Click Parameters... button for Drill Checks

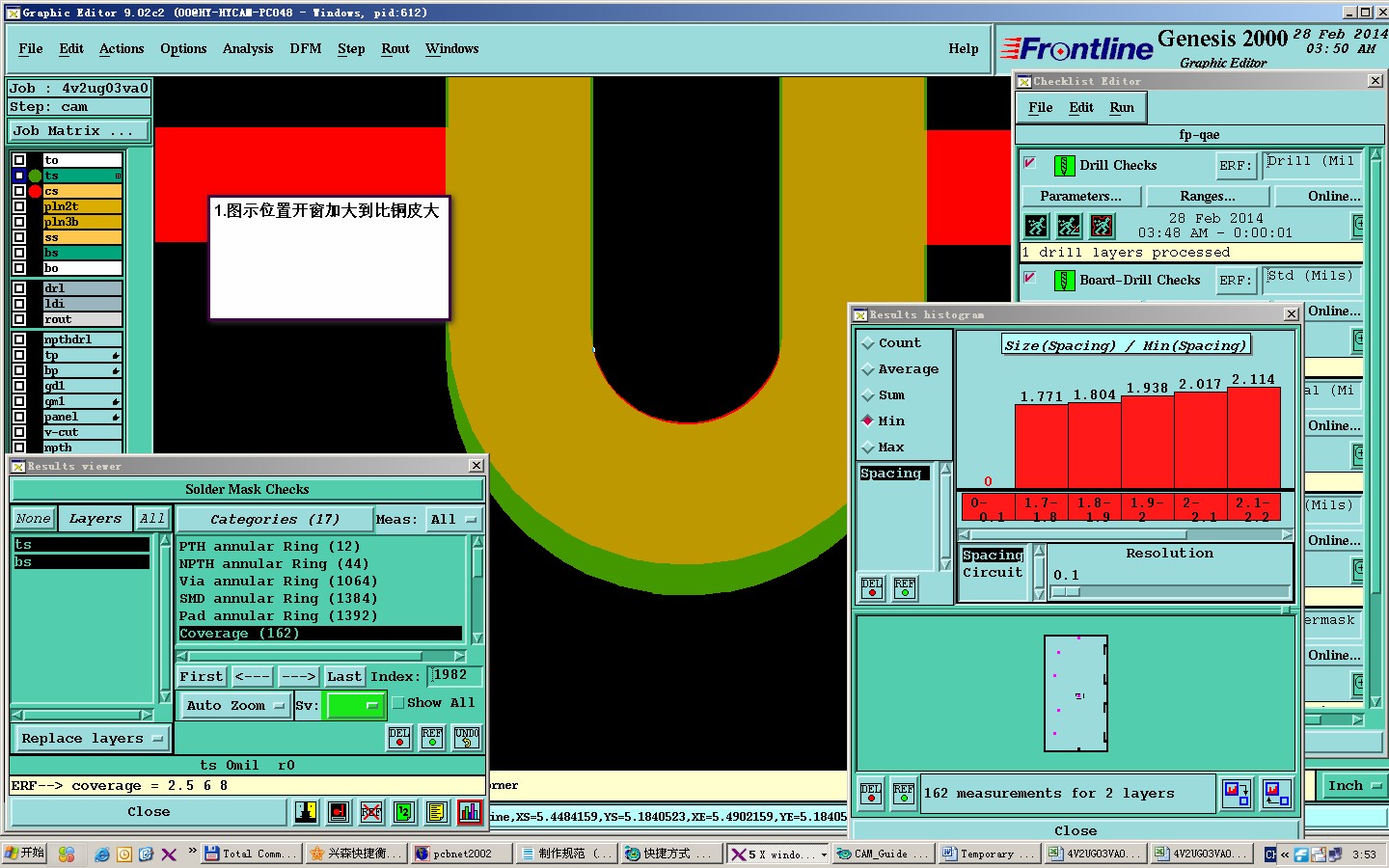coord(1081,196)
